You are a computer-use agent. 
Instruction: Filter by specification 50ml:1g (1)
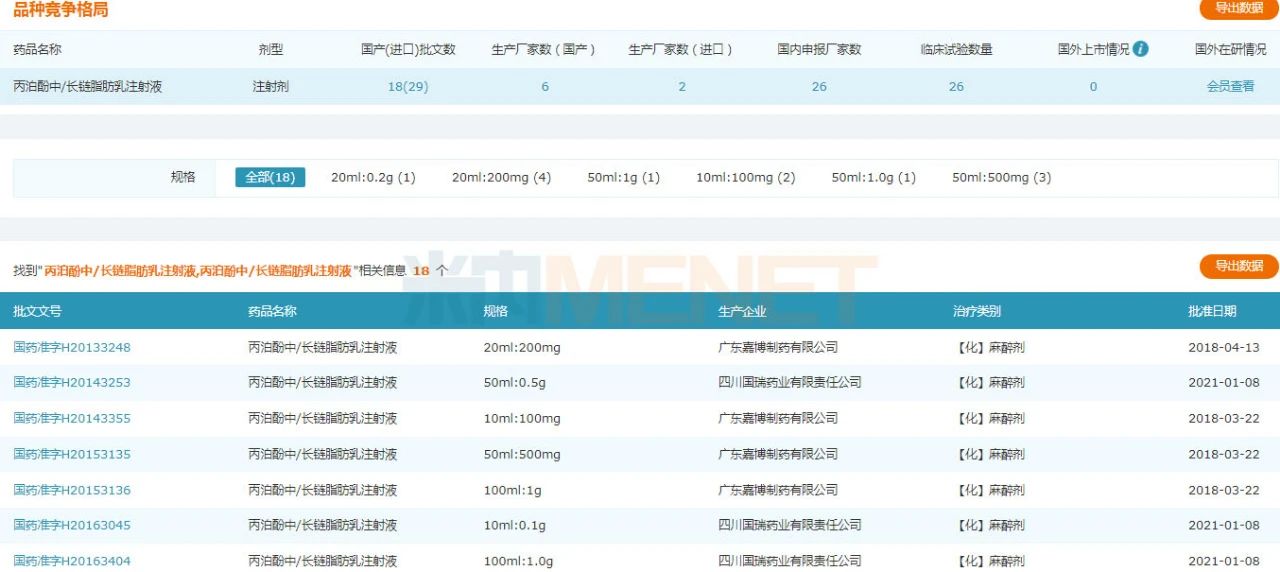click(624, 178)
